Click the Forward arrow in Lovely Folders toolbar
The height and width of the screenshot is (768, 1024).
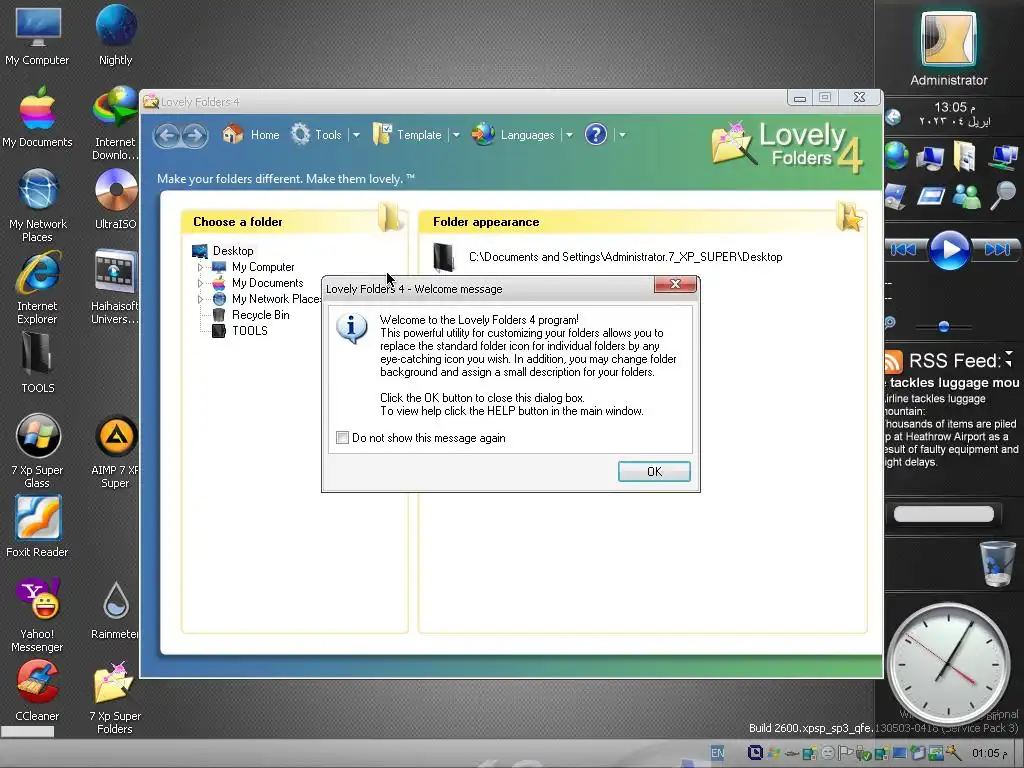click(x=194, y=135)
